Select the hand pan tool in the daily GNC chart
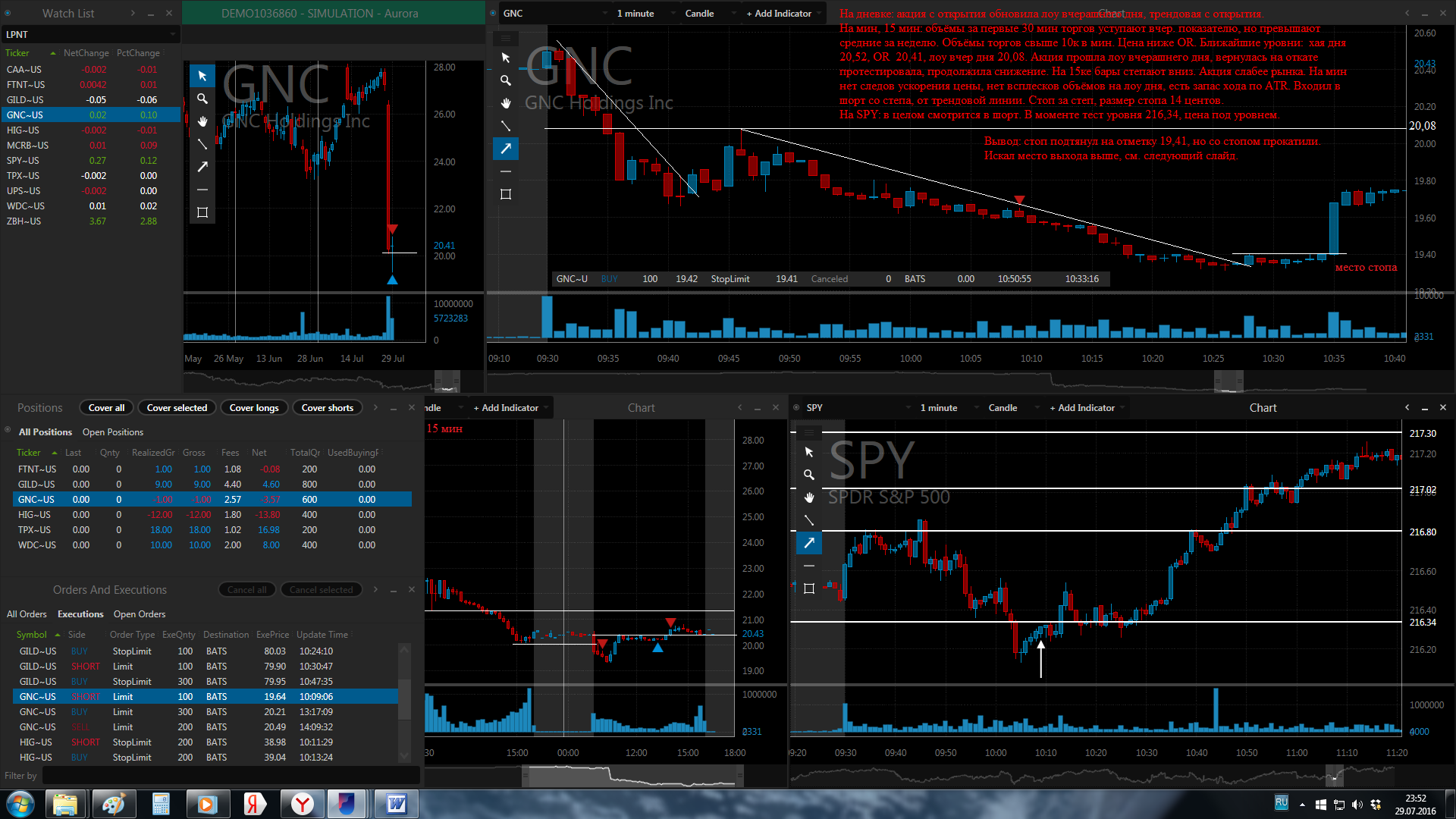The height and width of the screenshot is (819, 1456). pyautogui.click(x=202, y=121)
